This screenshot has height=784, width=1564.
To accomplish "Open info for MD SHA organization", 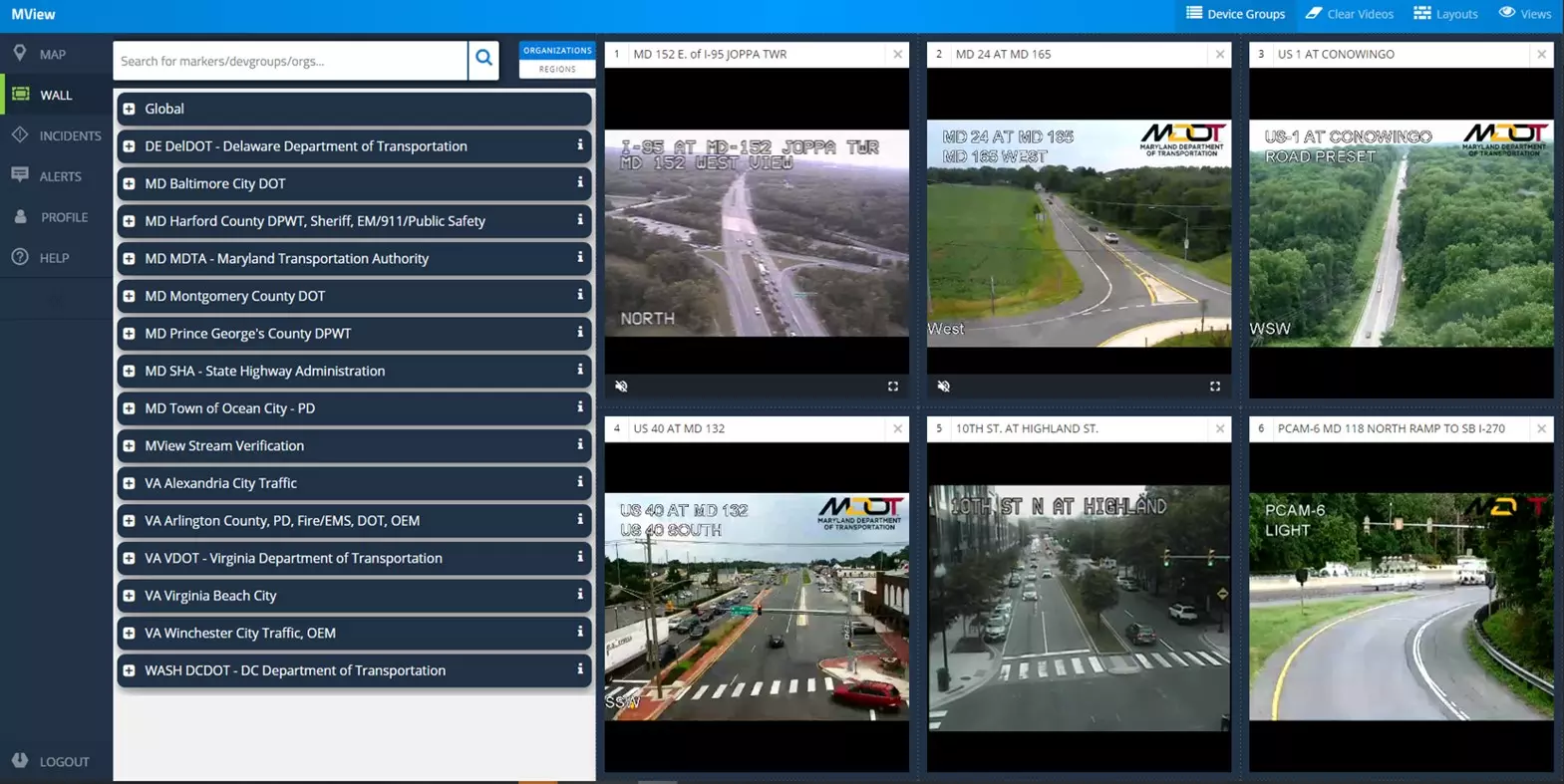I will pos(580,371).
